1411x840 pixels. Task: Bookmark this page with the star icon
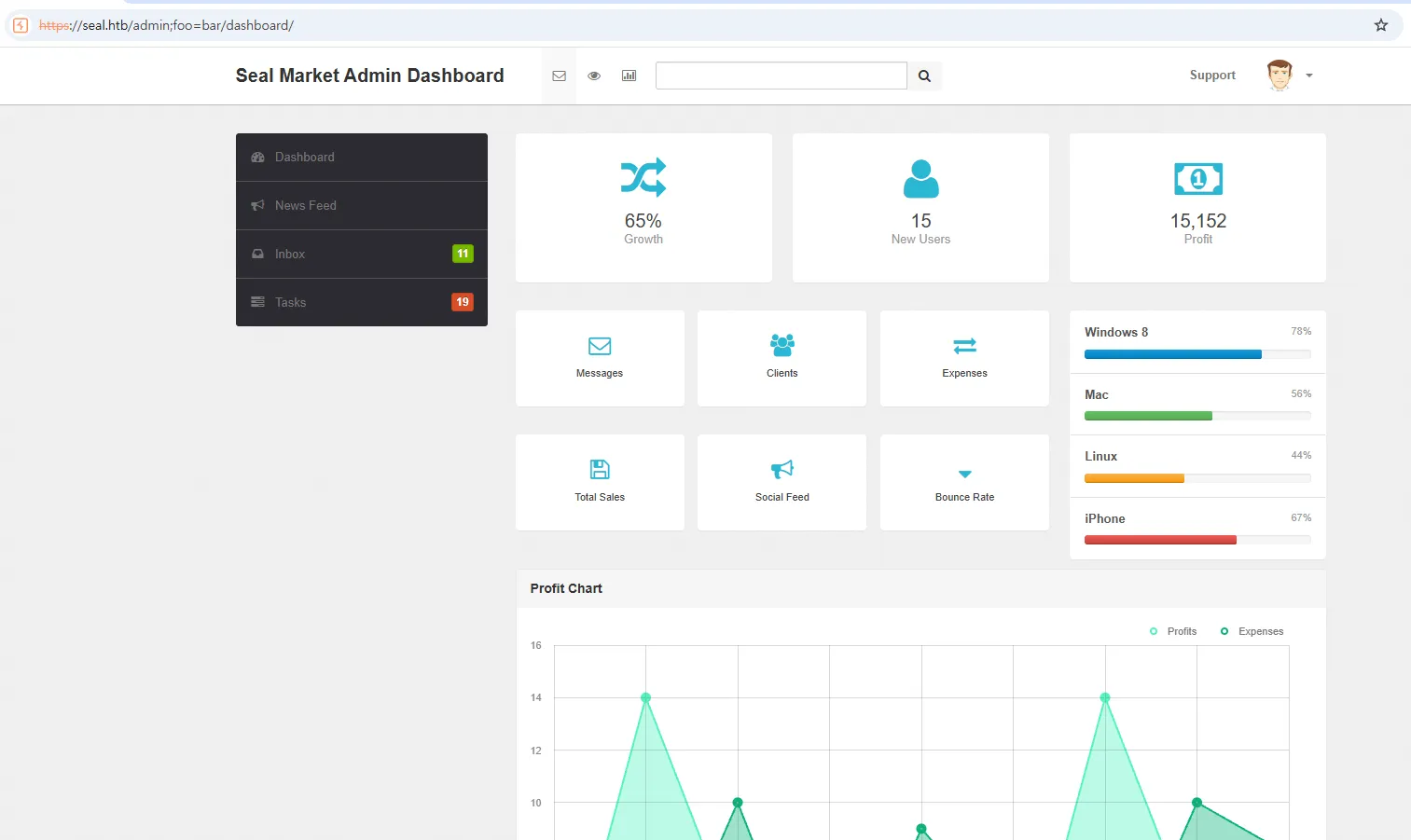(1381, 25)
